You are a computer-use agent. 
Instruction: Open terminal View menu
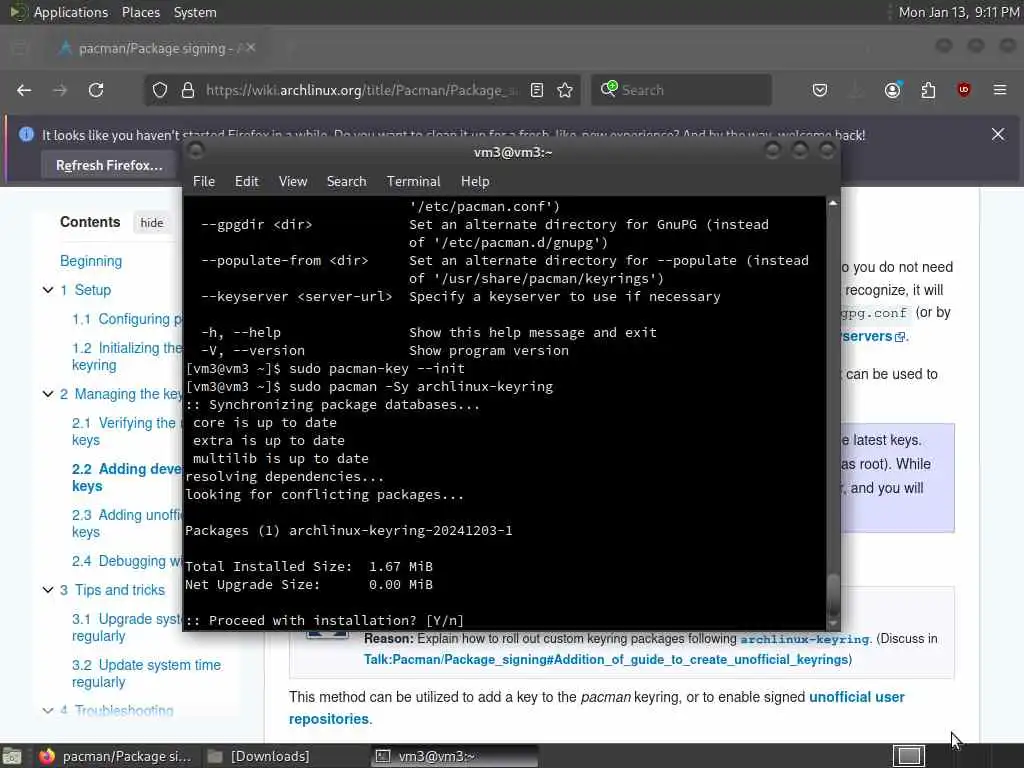pos(293,182)
